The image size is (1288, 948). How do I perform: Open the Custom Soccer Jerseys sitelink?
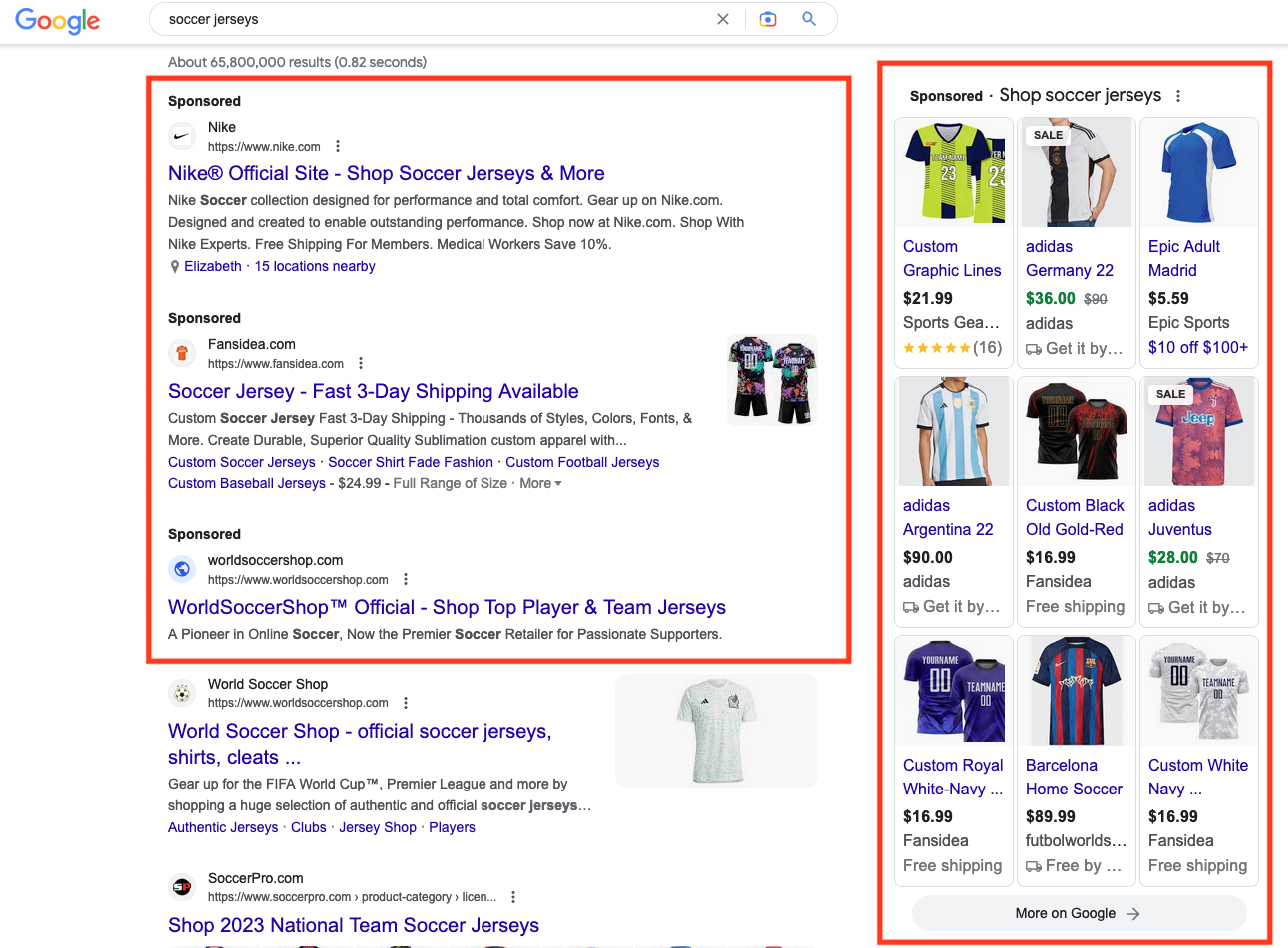pos(241,462)
